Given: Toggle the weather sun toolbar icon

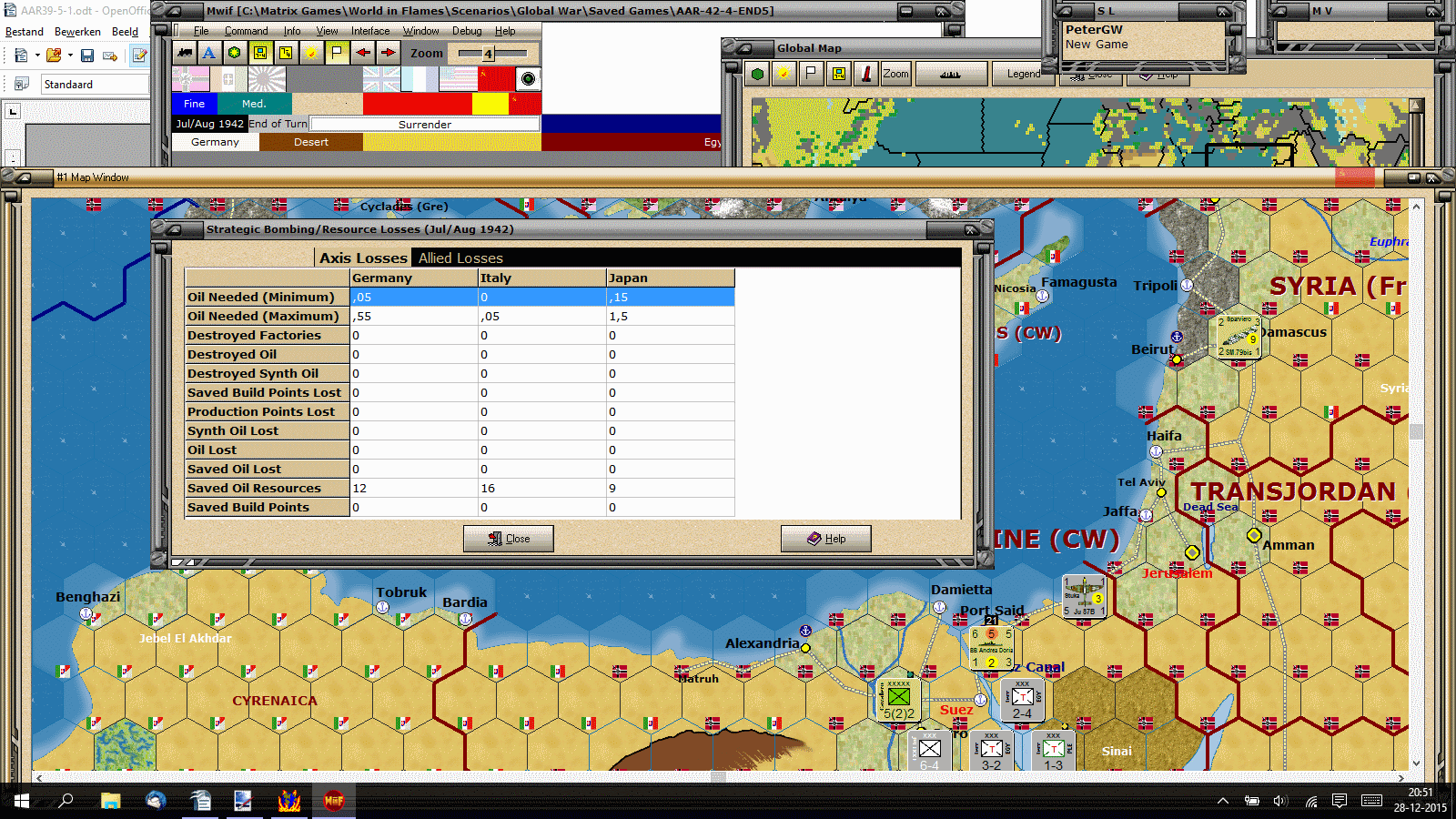Looking at the screenshot, I should (311, 53).
